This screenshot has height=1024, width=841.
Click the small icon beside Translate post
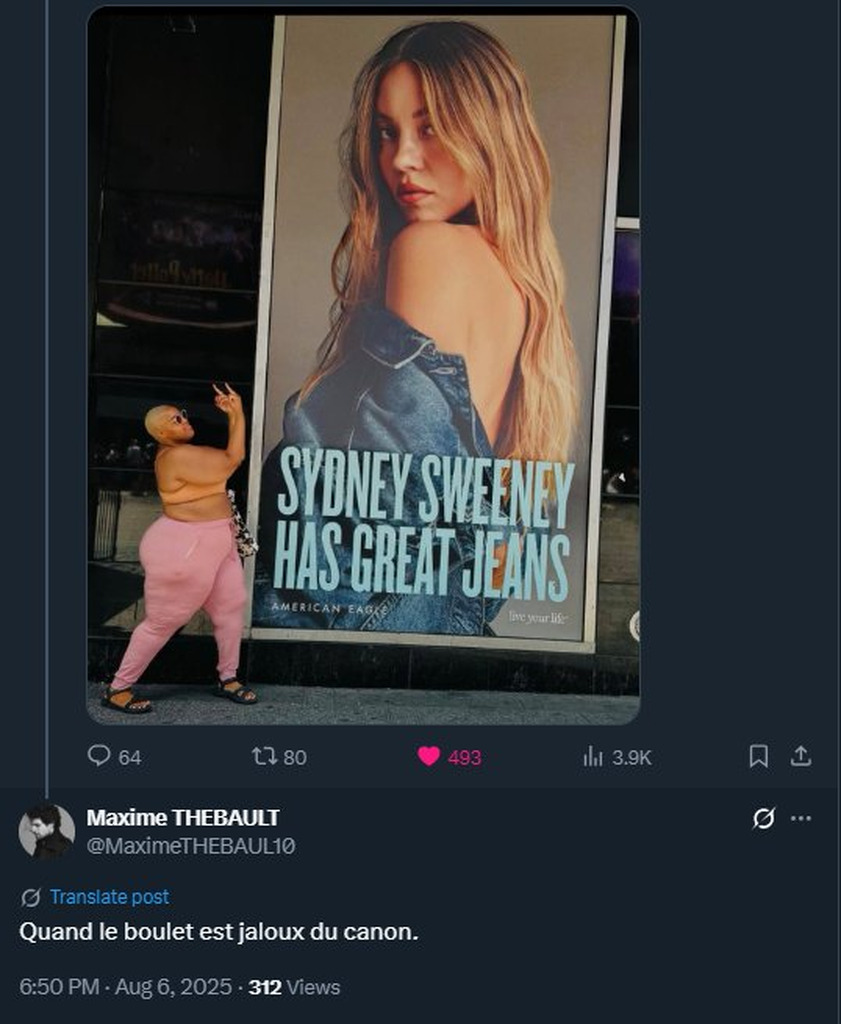[x=30, y=897]
